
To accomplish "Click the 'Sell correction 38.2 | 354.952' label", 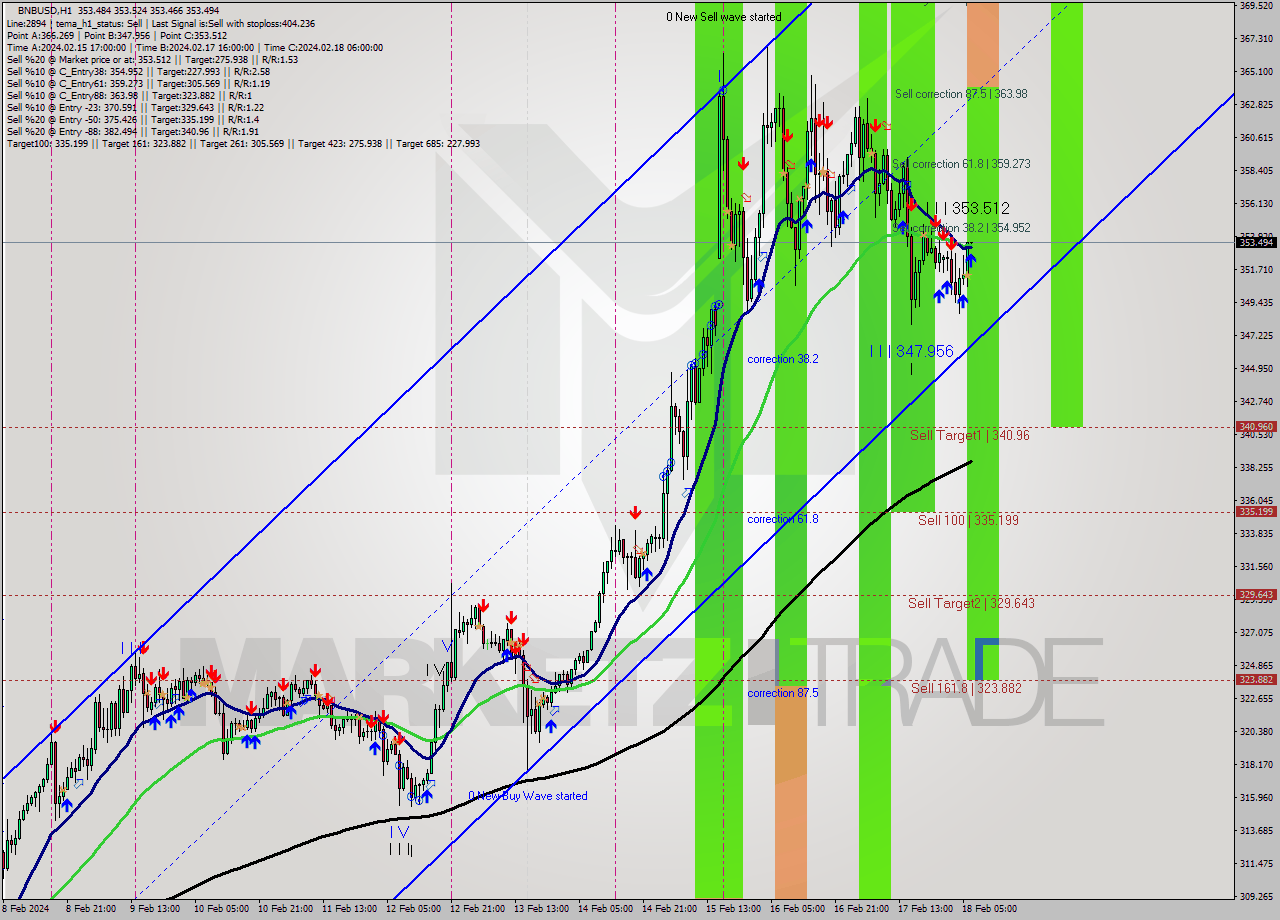I will [x=961, y=228].
